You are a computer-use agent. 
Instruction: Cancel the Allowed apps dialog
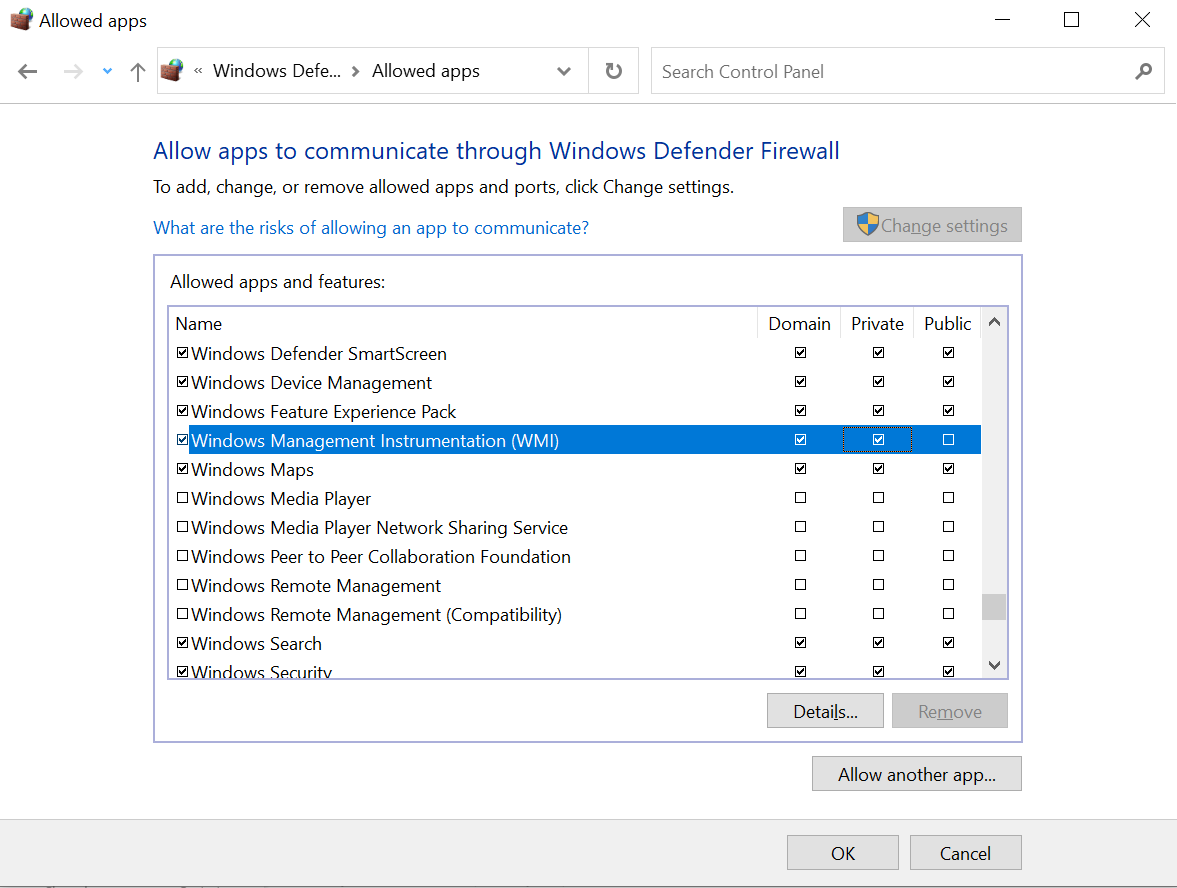click(x=965, y=853)
